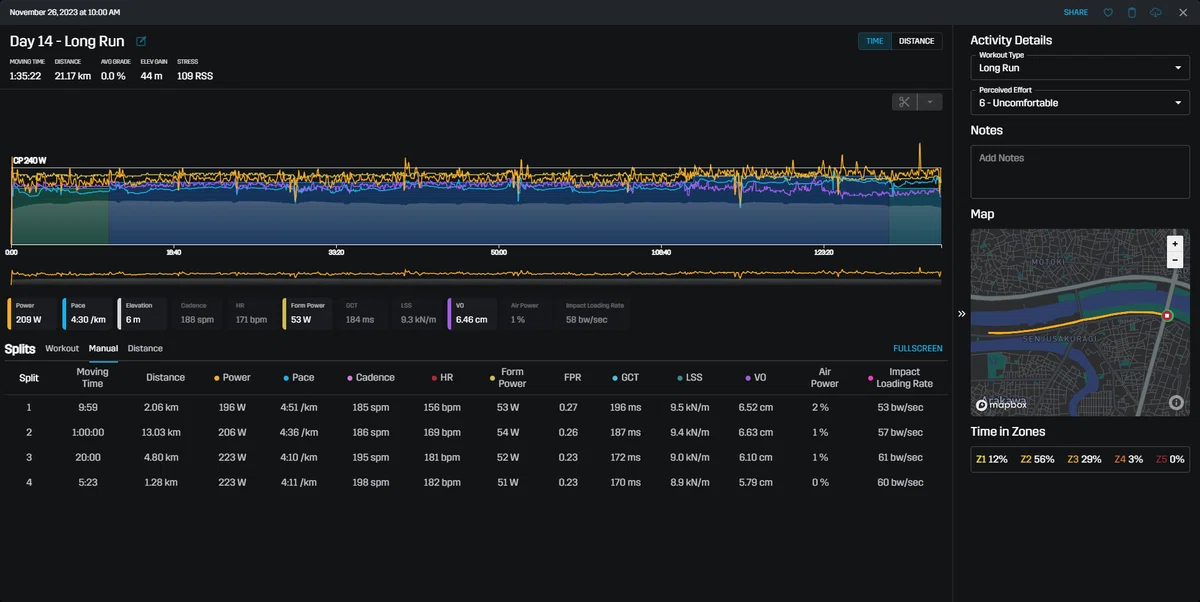1200x602 pixels.
Task: Select the scissors crop tool
Action: [904, 102]
